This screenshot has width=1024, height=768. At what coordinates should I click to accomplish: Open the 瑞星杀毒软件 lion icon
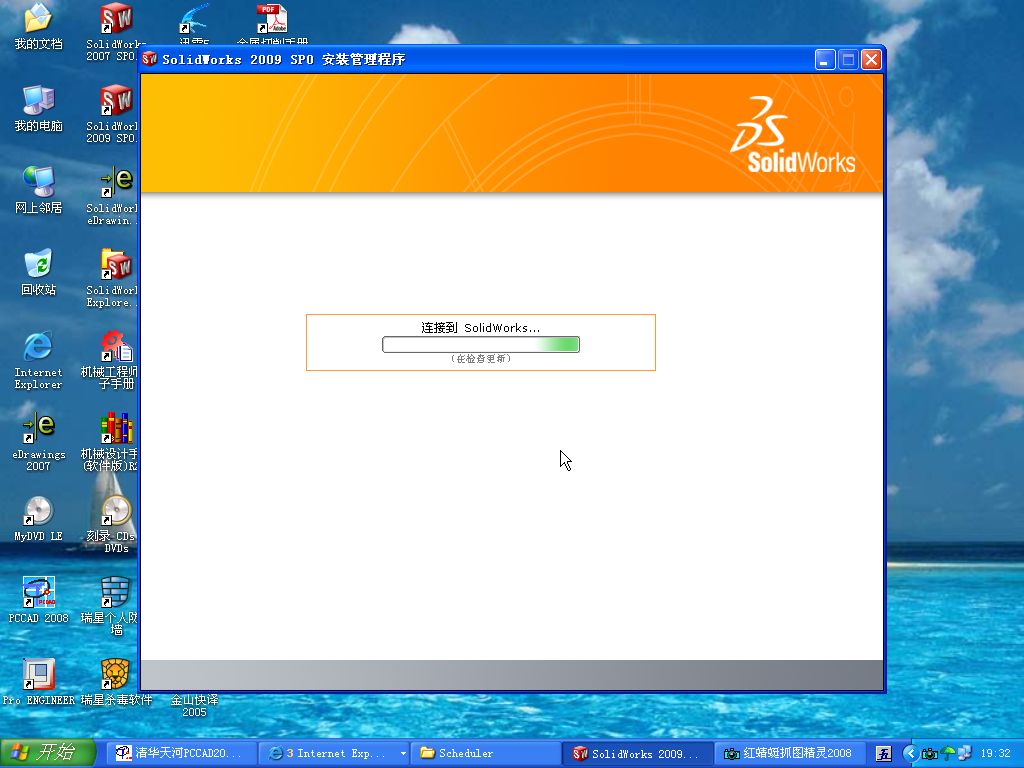[116, 674]
